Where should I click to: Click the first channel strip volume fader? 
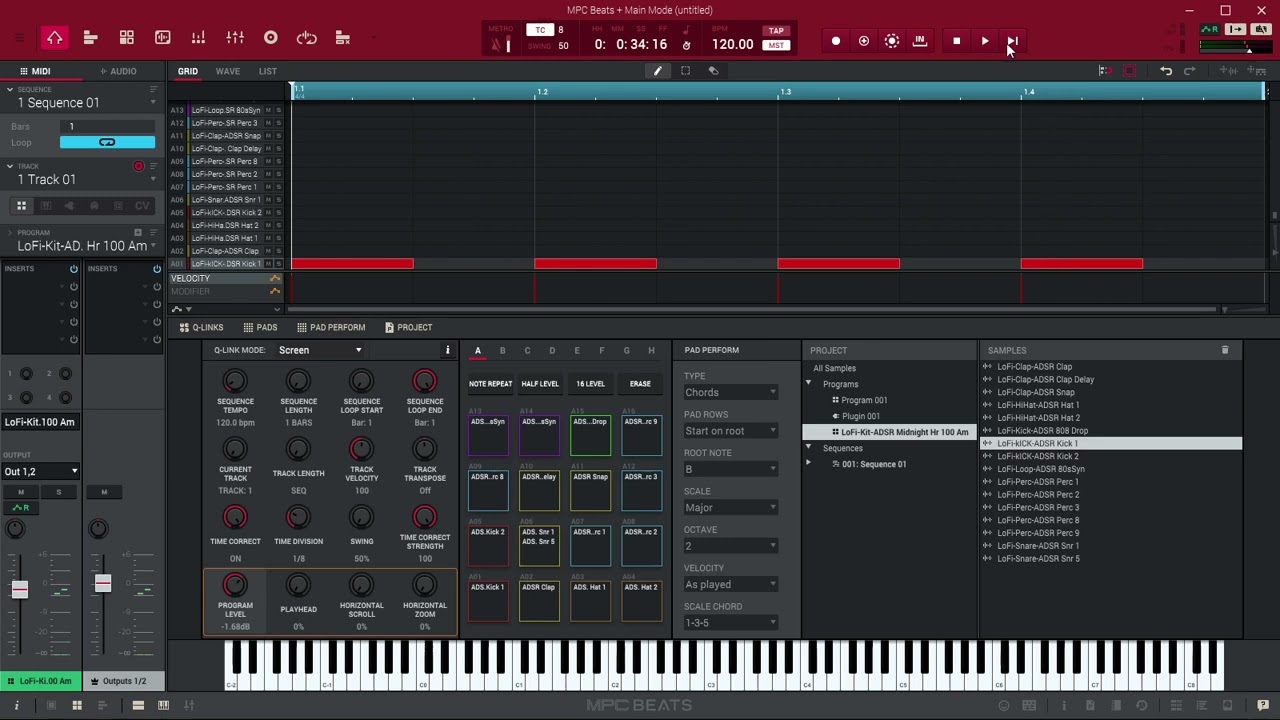coord(20,590)
